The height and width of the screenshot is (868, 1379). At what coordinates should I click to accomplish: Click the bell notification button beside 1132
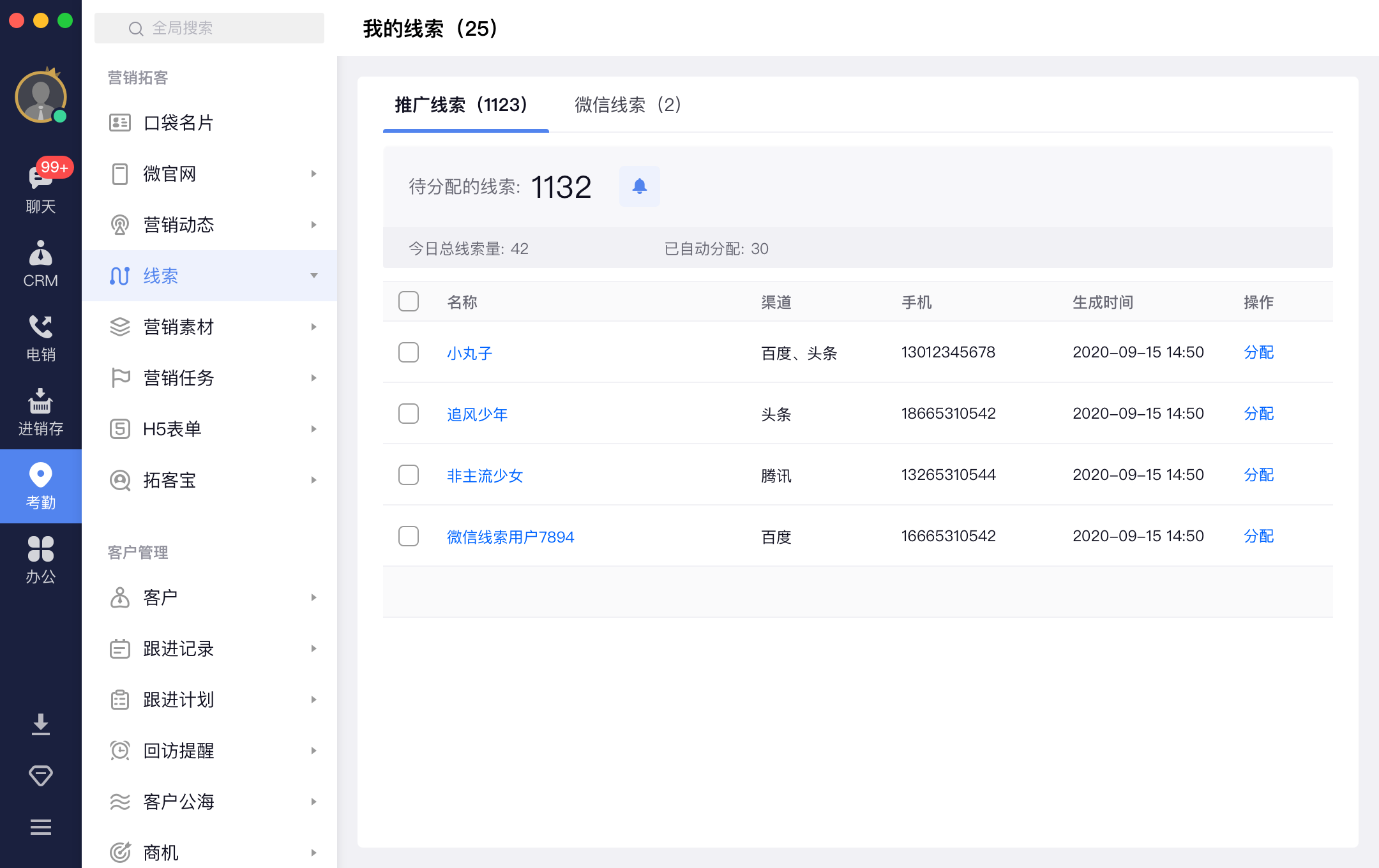(639, 186)
